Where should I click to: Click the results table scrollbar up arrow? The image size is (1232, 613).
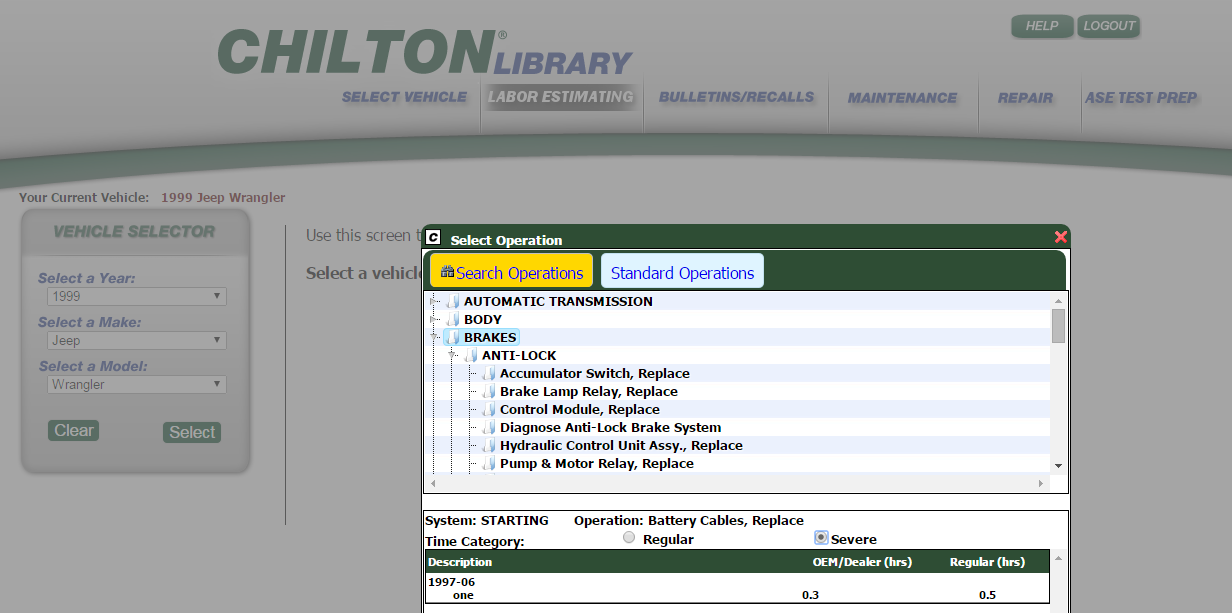(1059, 558)
